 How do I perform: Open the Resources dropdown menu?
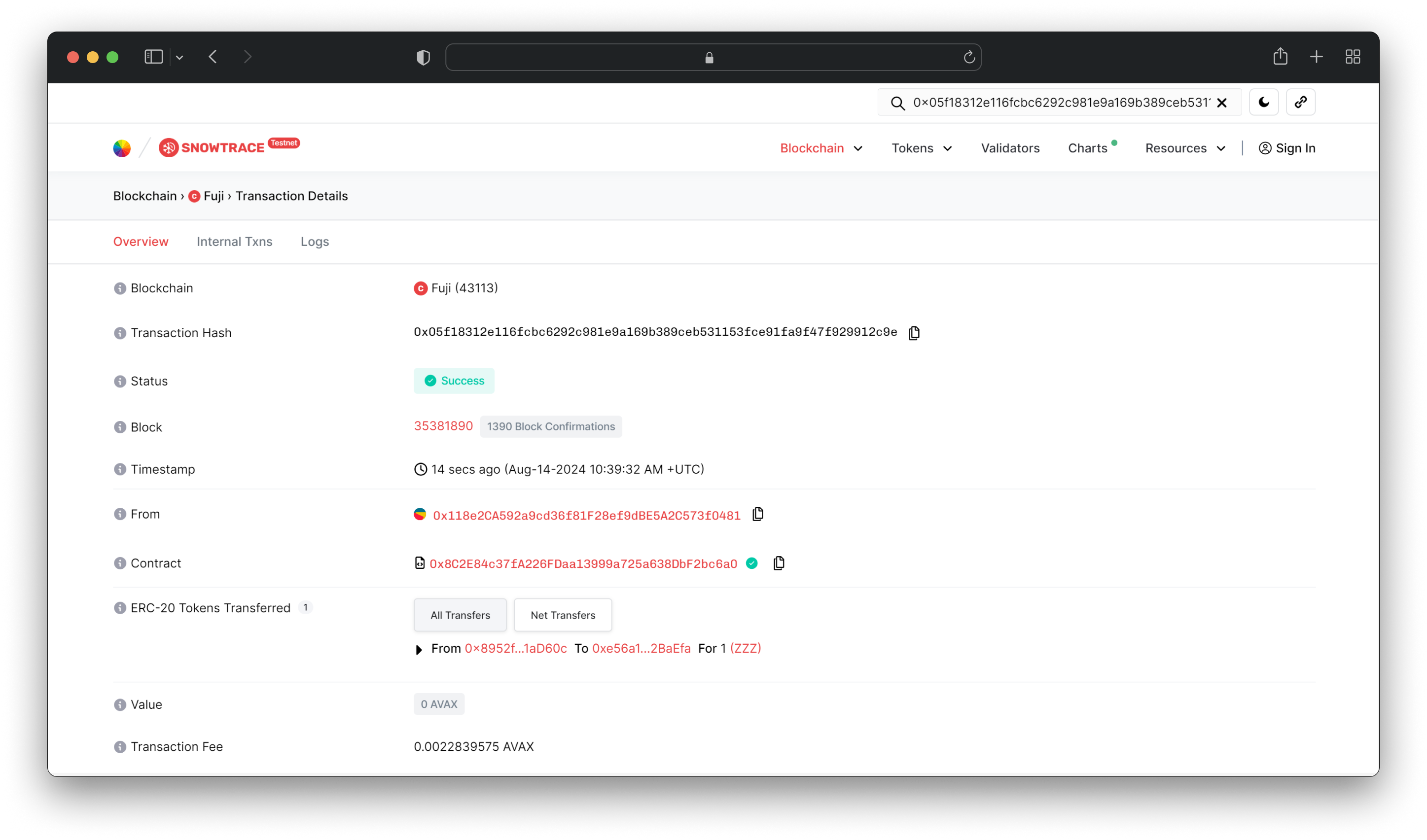click(1186, 148)
